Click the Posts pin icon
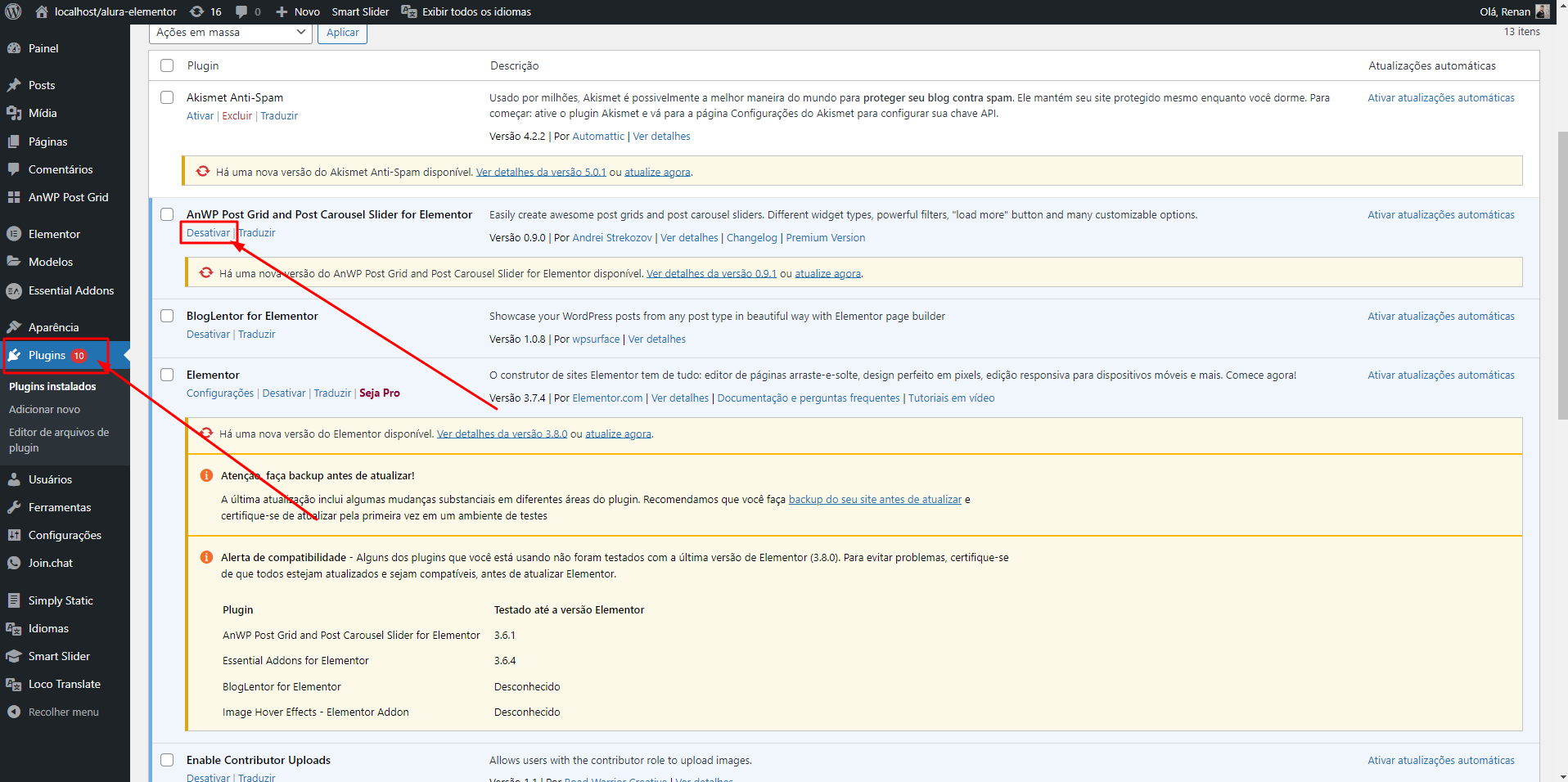 [14, 85]
